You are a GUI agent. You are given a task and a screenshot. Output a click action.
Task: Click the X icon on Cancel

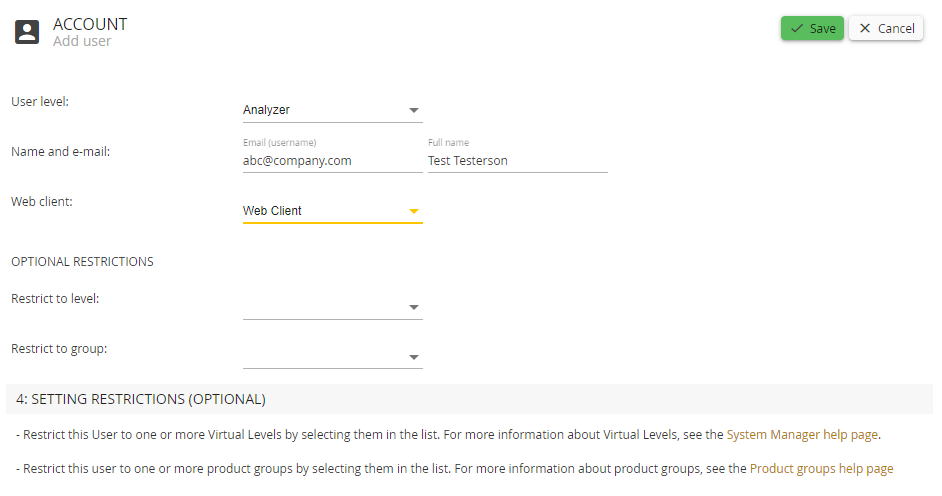tap(865, 28)
